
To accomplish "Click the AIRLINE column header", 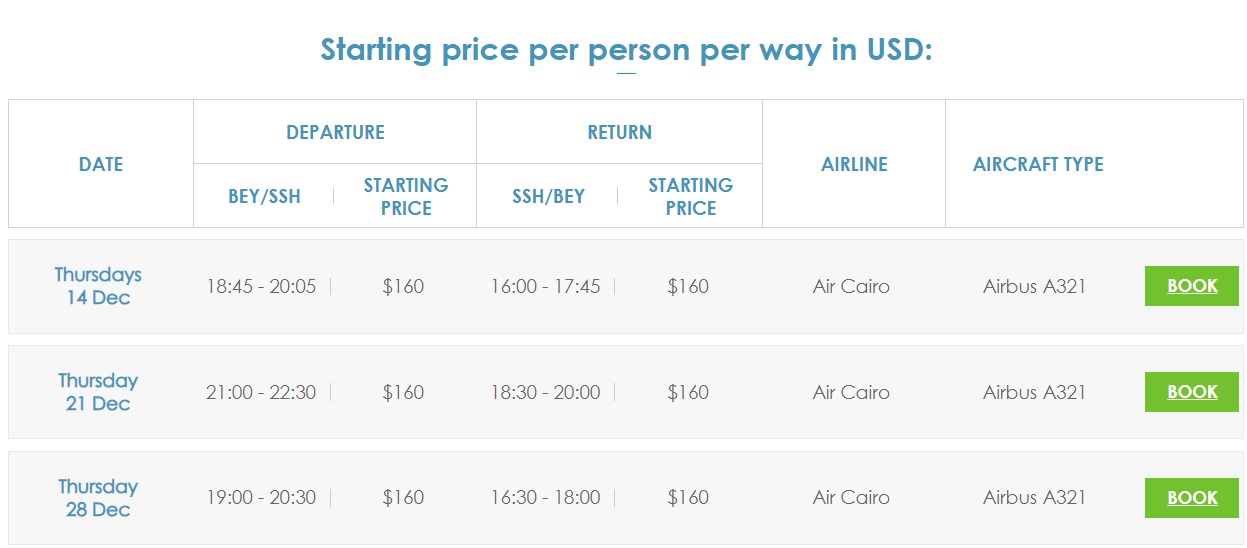I will coord(854,164).
